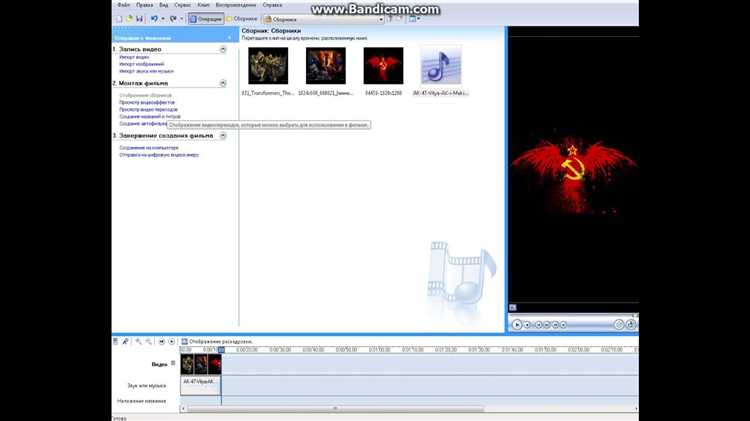Collapse the Монтаж фильма section

tap(223, 83)
